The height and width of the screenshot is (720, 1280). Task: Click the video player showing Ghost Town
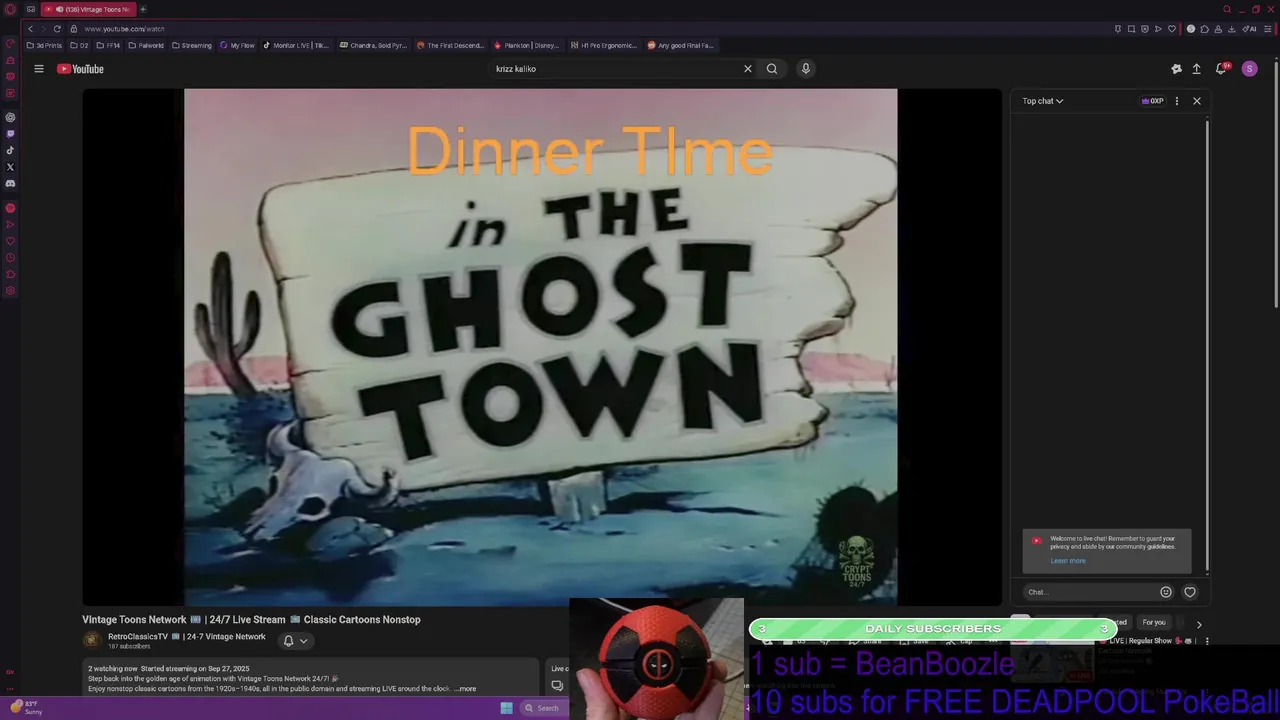(541, 347)
